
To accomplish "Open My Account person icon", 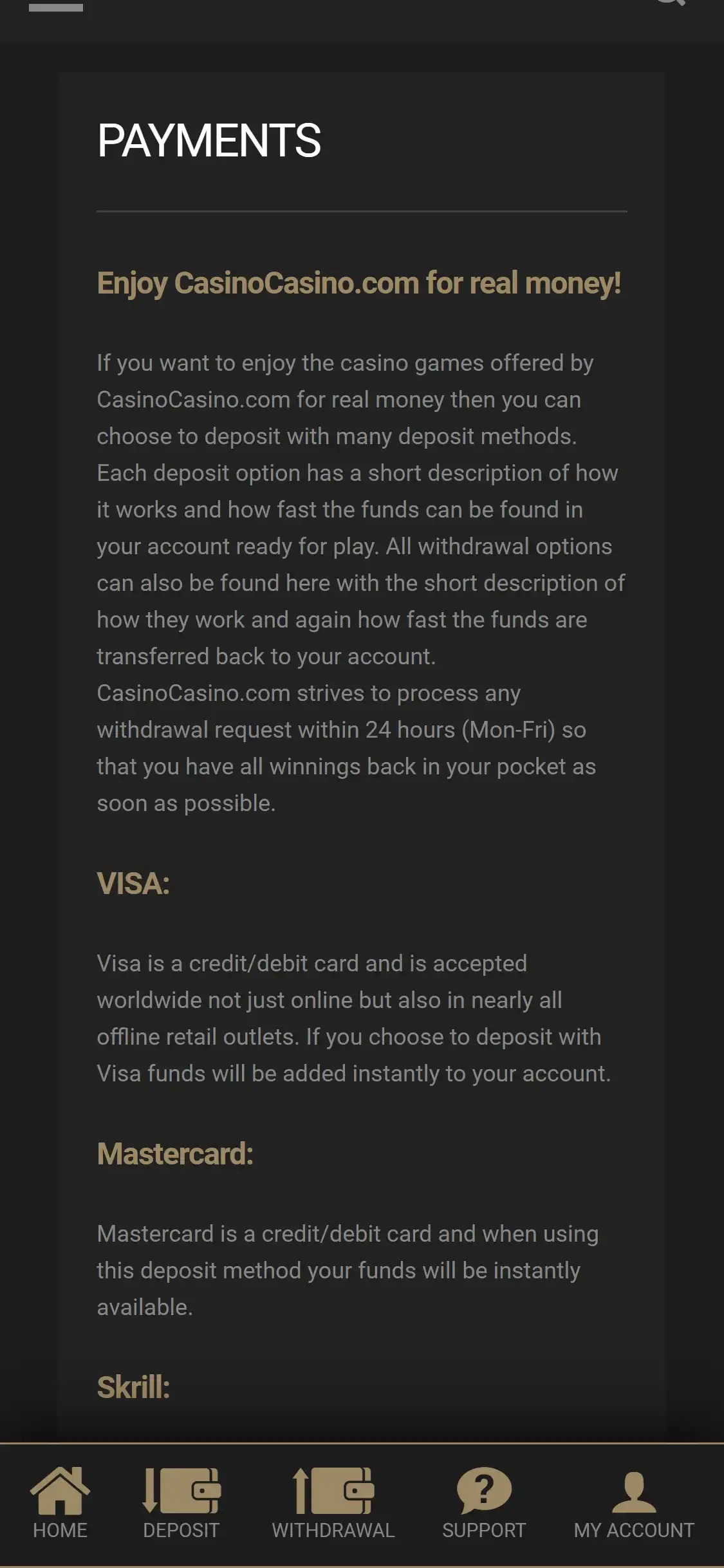I will [634, 1491].
